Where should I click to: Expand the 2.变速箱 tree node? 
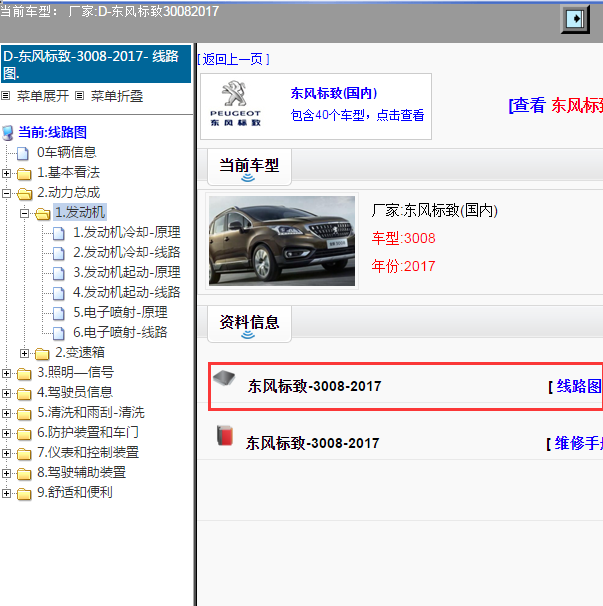click(x=24, y=353)
